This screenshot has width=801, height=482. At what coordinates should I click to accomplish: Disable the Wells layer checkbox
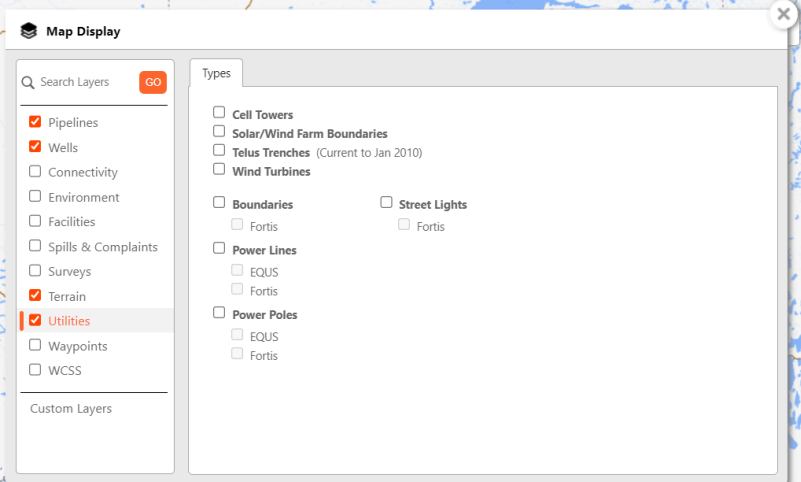point(35,147)
